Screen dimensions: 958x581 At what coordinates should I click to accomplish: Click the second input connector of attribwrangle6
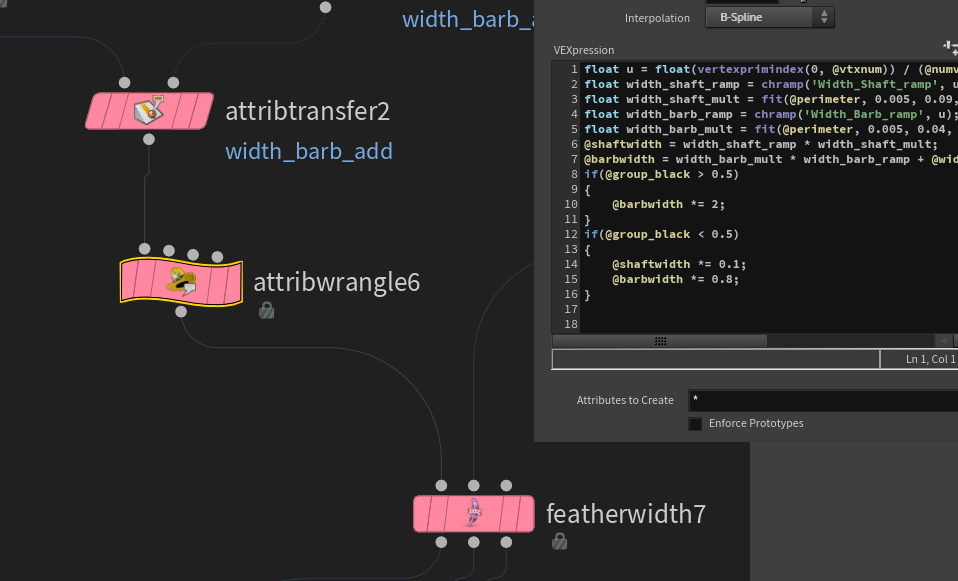coord(169,250)
